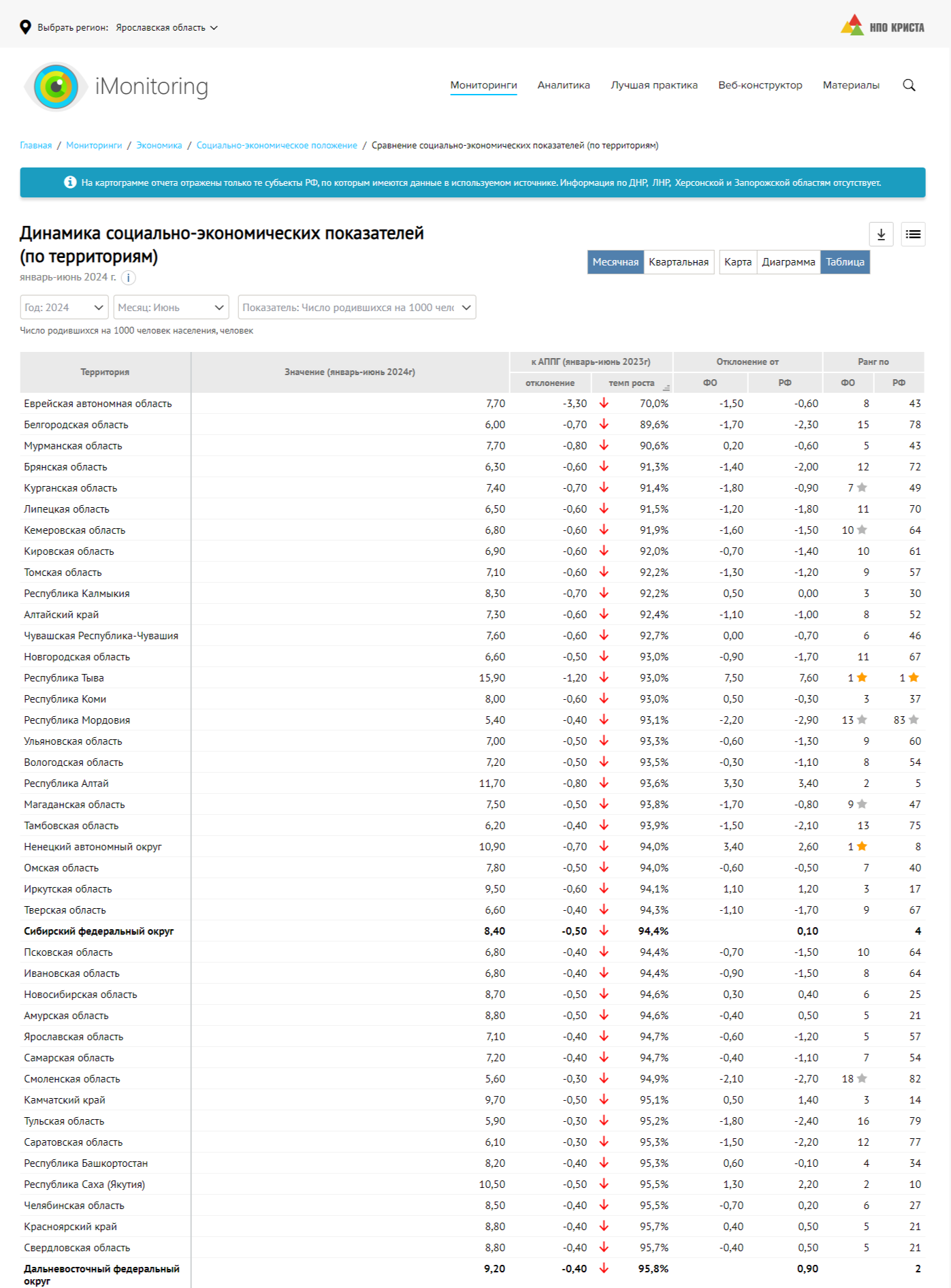Click the gold star in Республика Тыва's РФ rank
The image size is (951, 1288).
914,677
